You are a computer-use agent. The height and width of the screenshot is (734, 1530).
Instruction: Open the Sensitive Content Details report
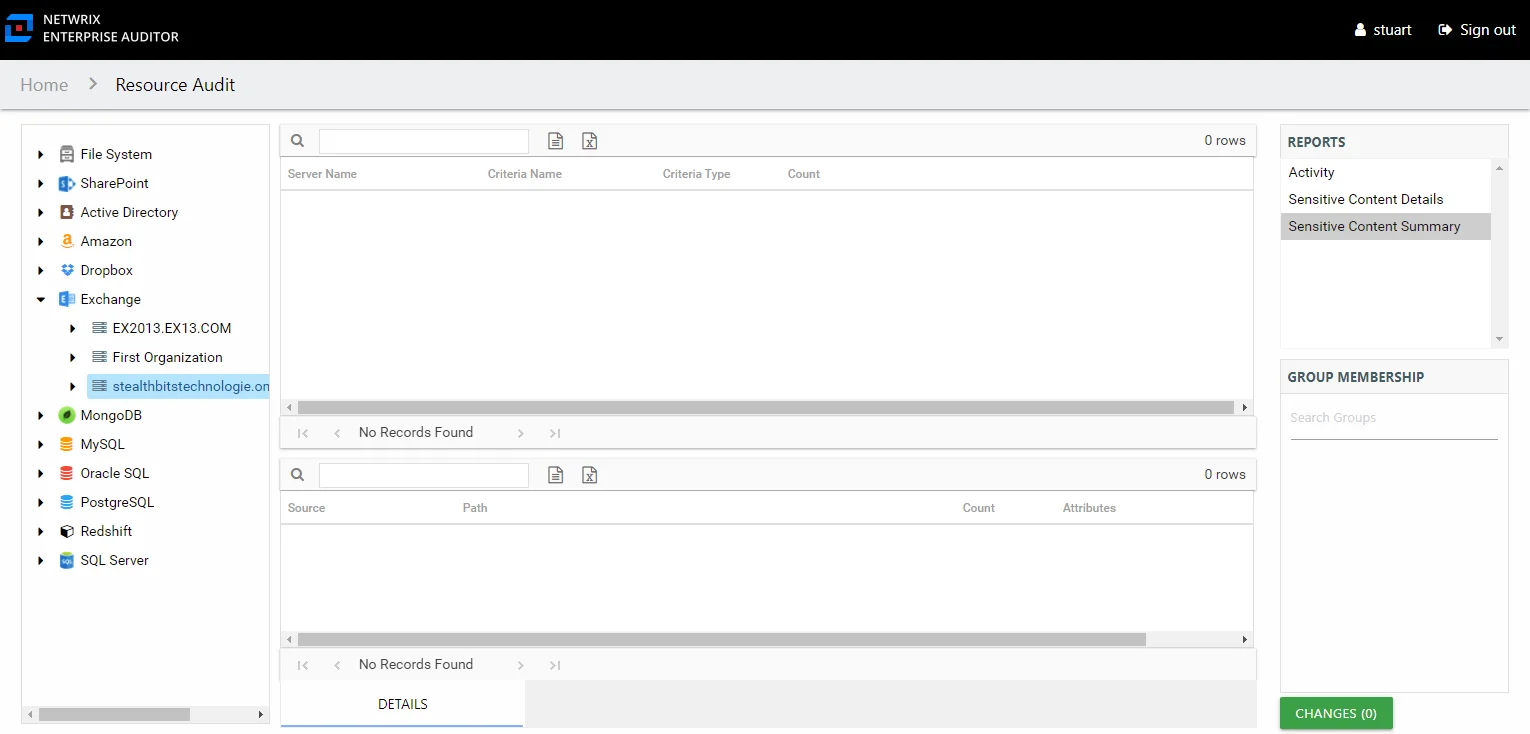point(1386,200)
